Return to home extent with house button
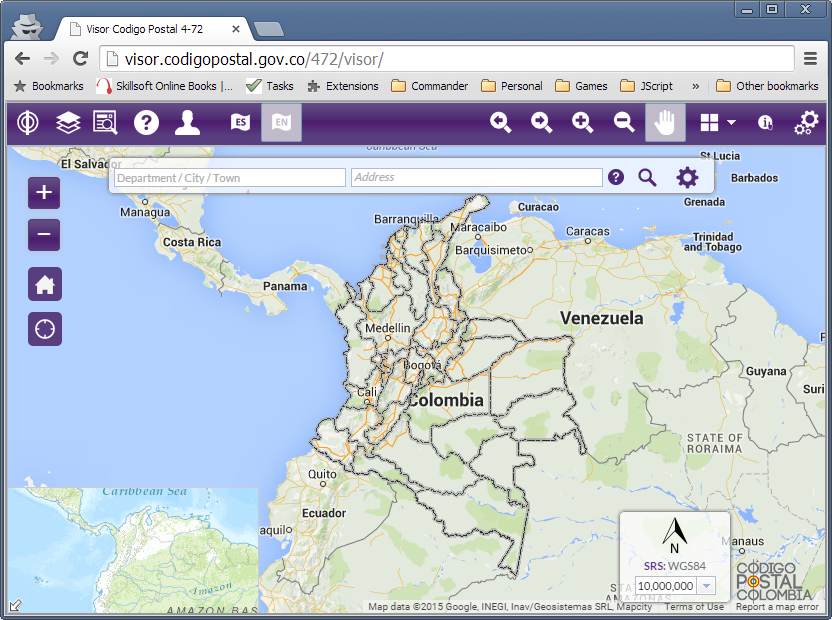This screenshot has width=832, height=620. pos(44,284)
